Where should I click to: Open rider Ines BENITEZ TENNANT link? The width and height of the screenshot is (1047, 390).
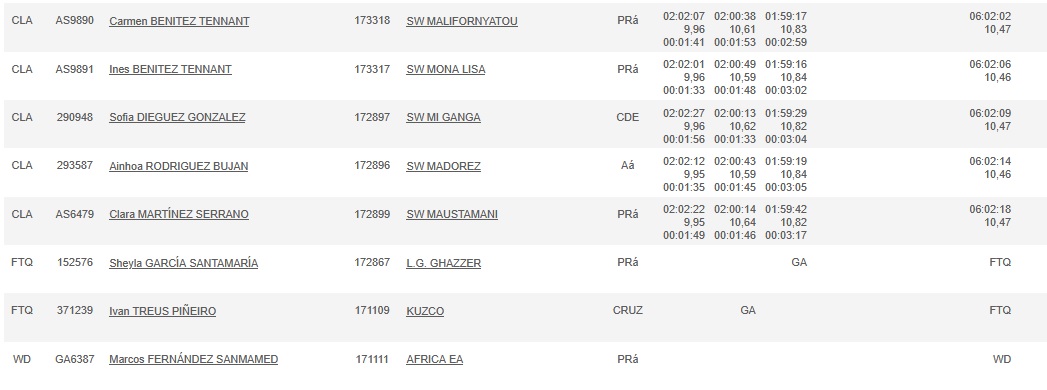point(170,69)
